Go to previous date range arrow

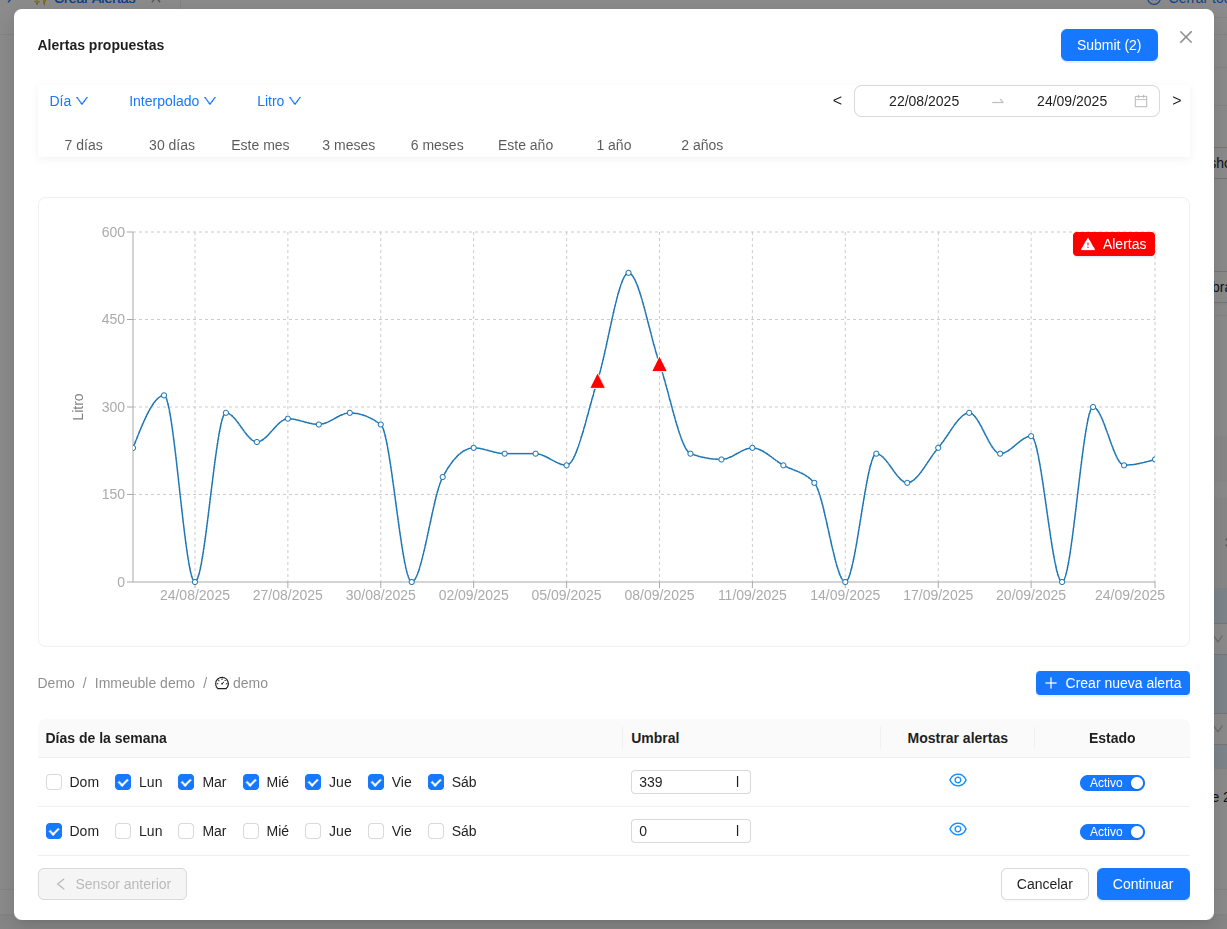(837, 101)
